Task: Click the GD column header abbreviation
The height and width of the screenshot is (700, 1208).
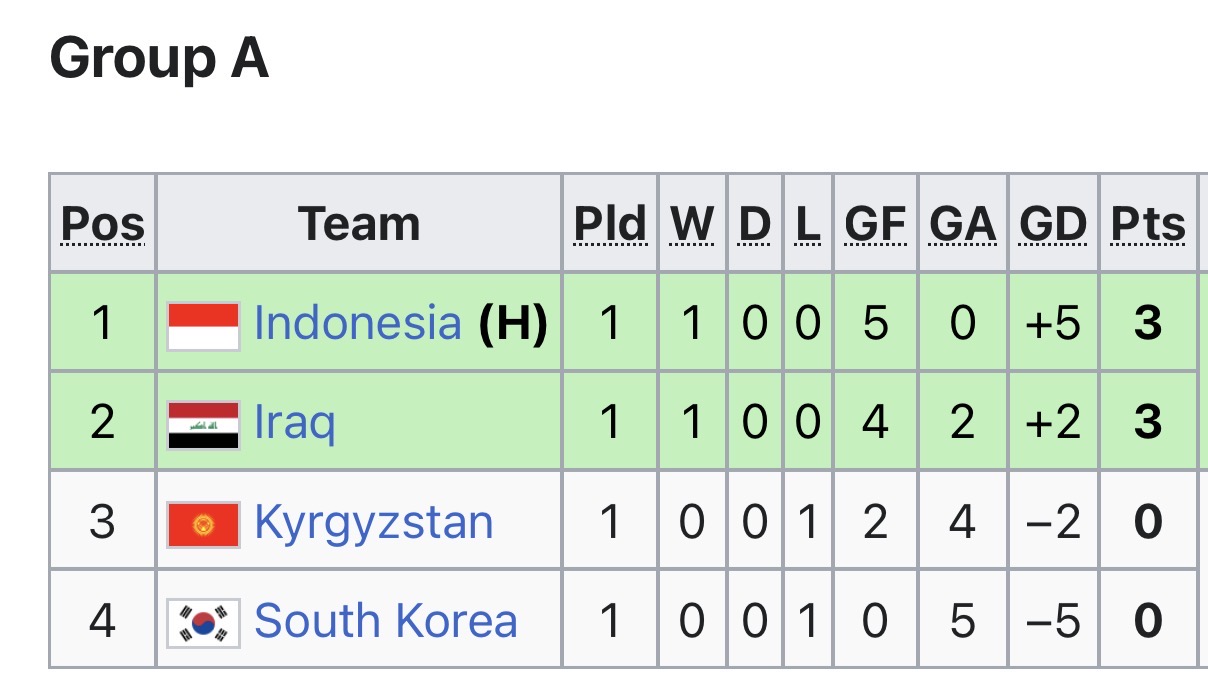Action: point(1053,224)
